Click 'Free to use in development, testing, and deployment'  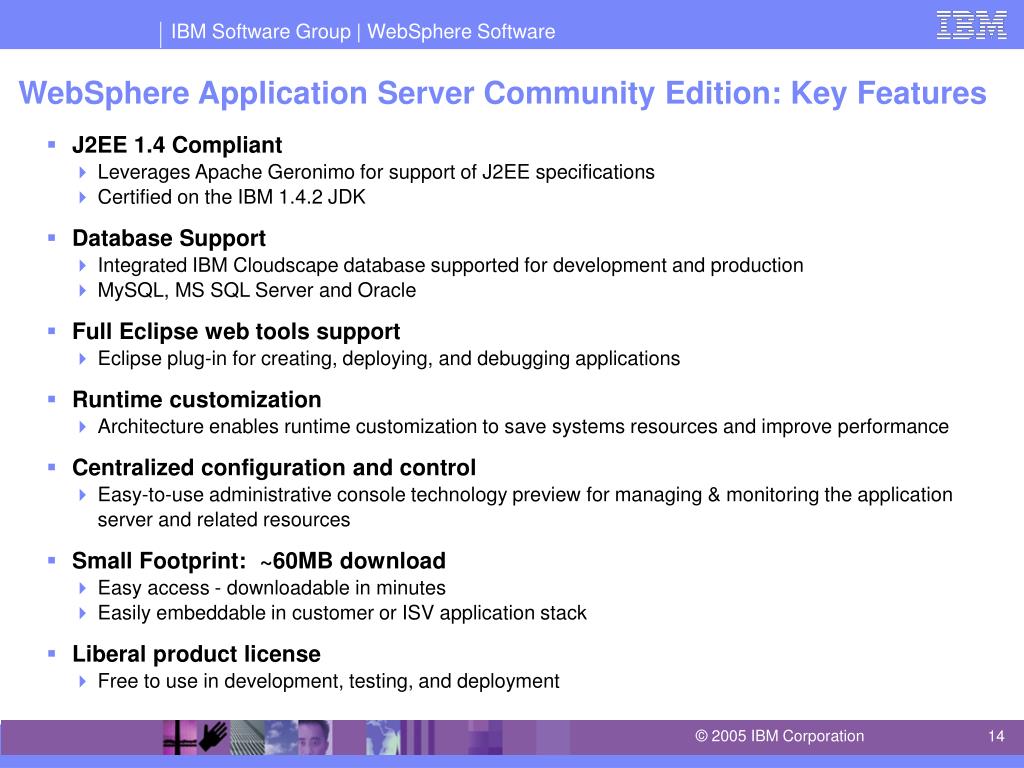click(x=328, y=681)
